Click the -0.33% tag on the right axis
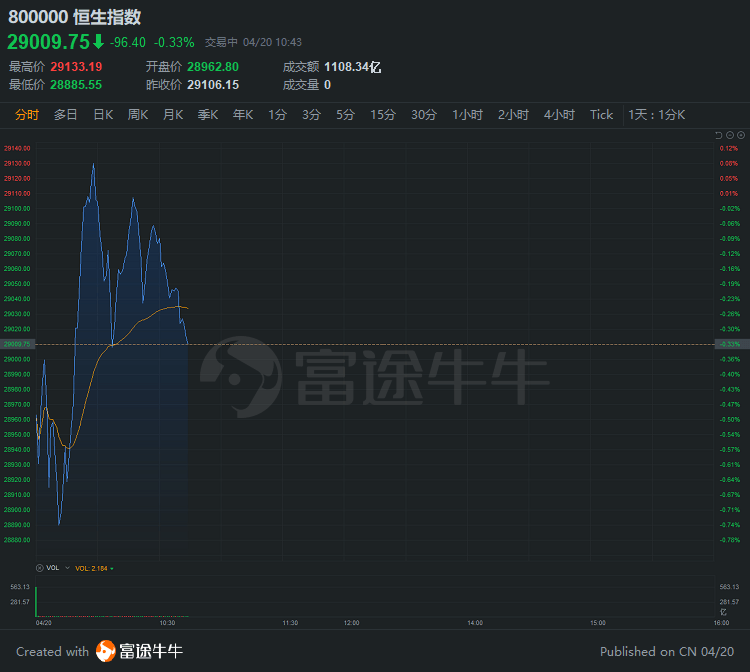Image resolution: width=750 pixels, height=672 pixels. tap(730, 344)
